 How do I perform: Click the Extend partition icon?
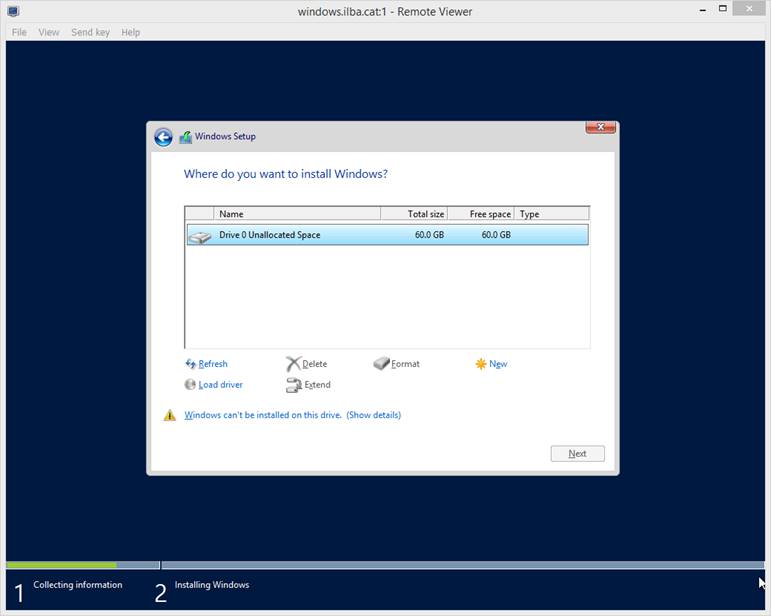click(294, 385)
